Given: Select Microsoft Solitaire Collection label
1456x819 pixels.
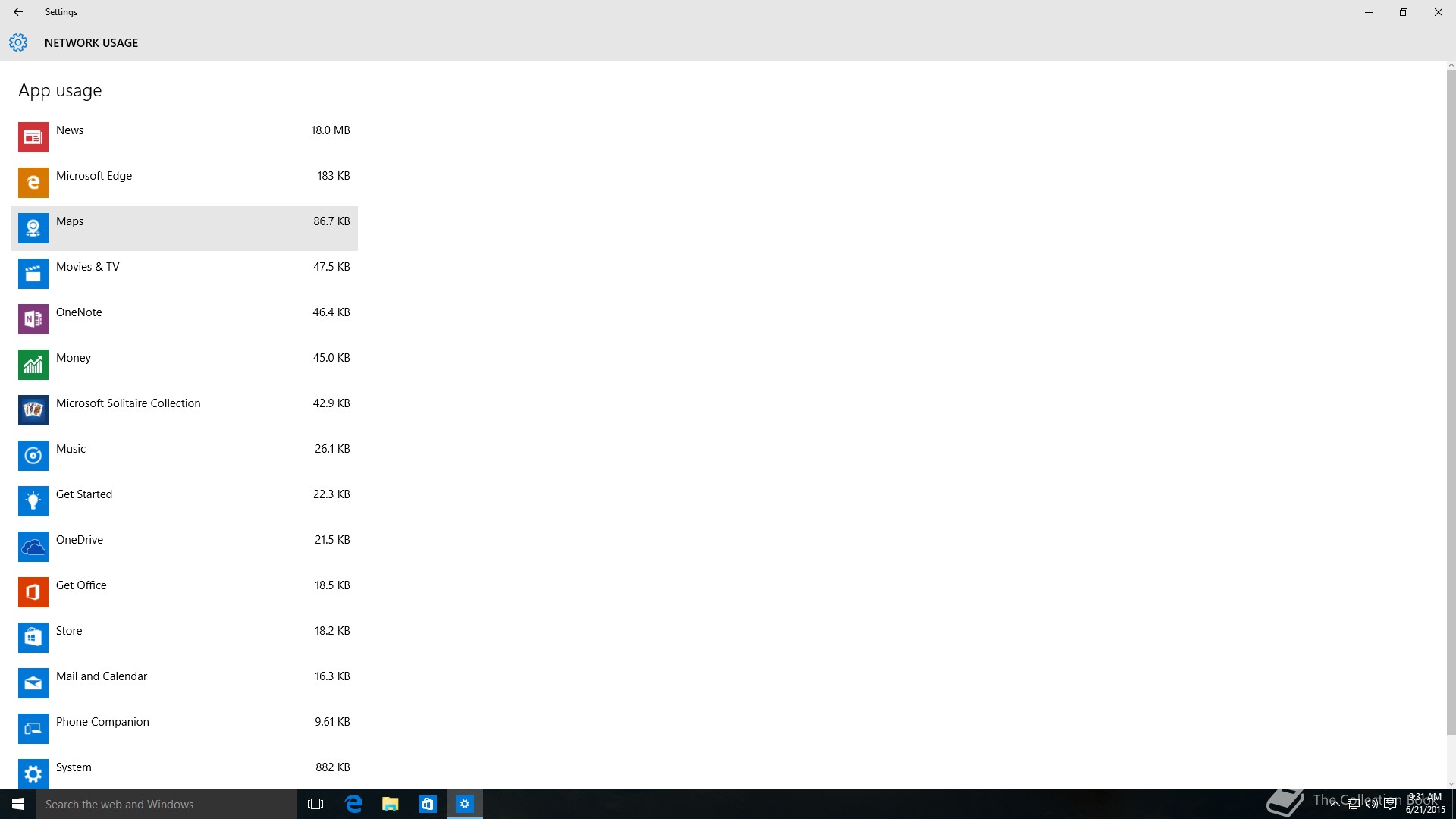Looking at the screenshot, I should (x=128, y=403).
